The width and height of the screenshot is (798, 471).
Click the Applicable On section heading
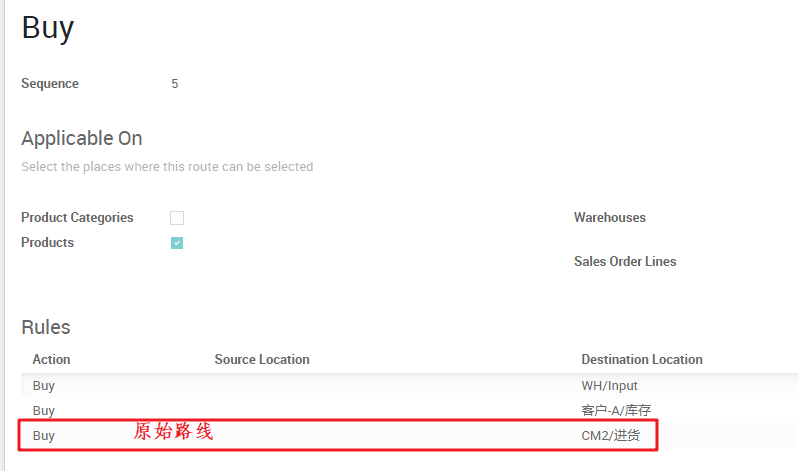pyautogui.click(x=82, y=139)
